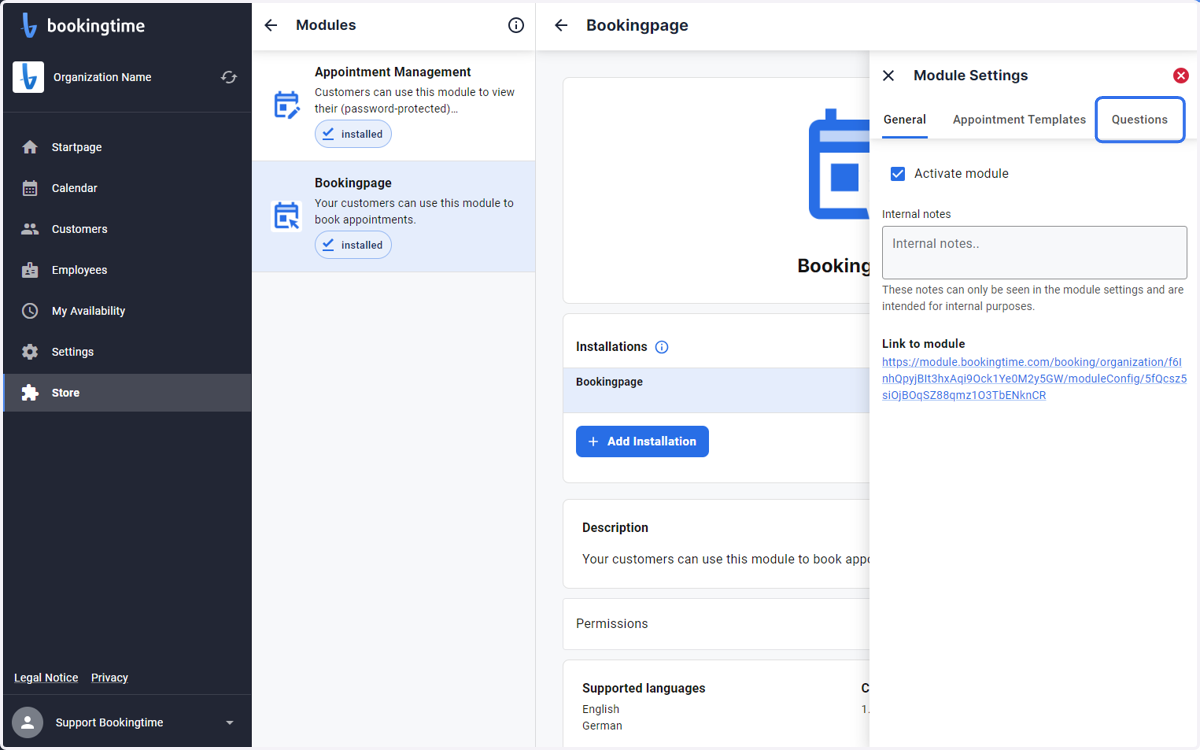The height and width of the screenshot is (750, 1200).
Task: Switch to the Questions tab
Action: [1140, 119]
